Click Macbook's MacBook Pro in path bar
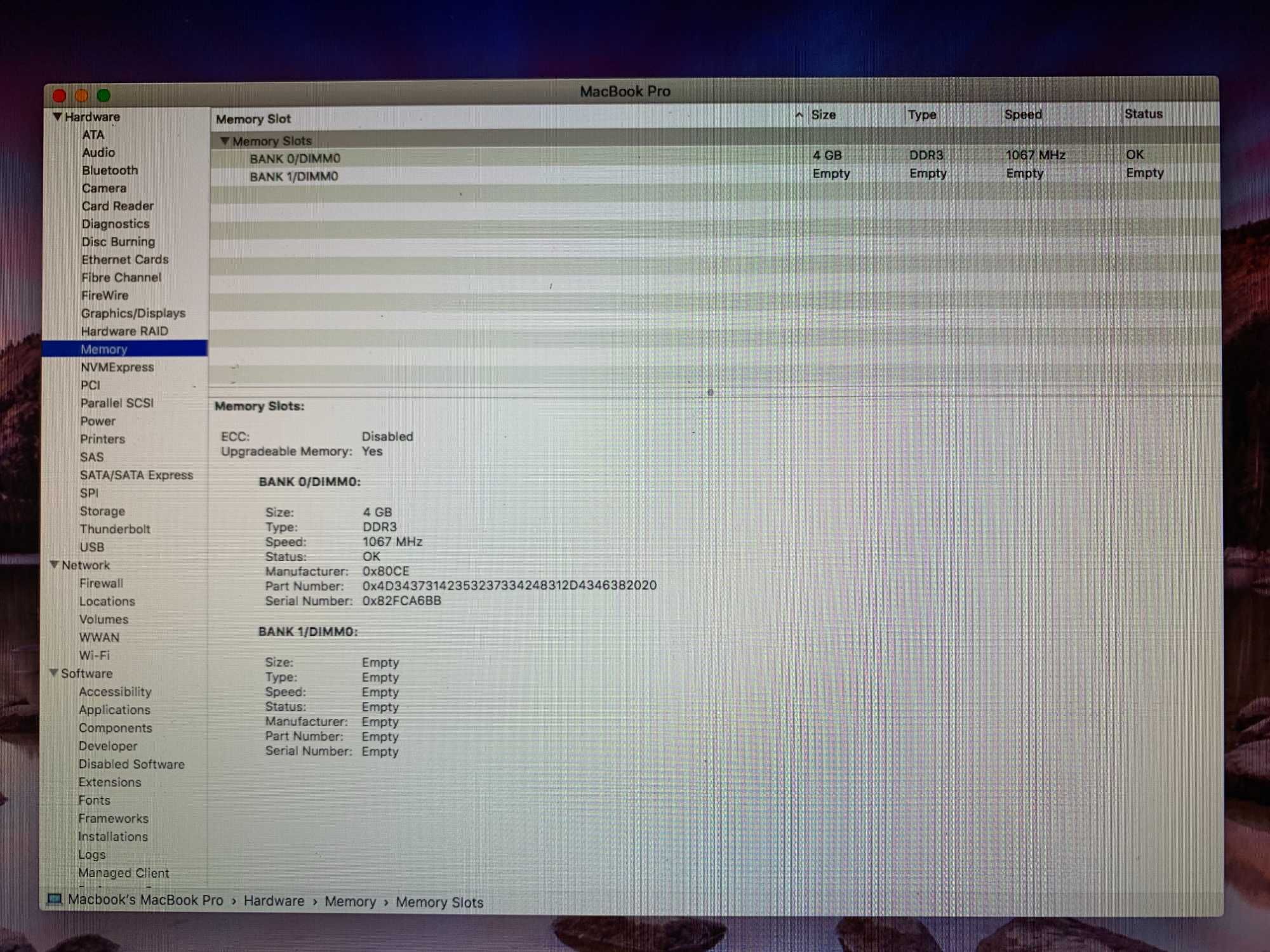1270x952 pixels. pyautogui.click(x=145, y=900)
